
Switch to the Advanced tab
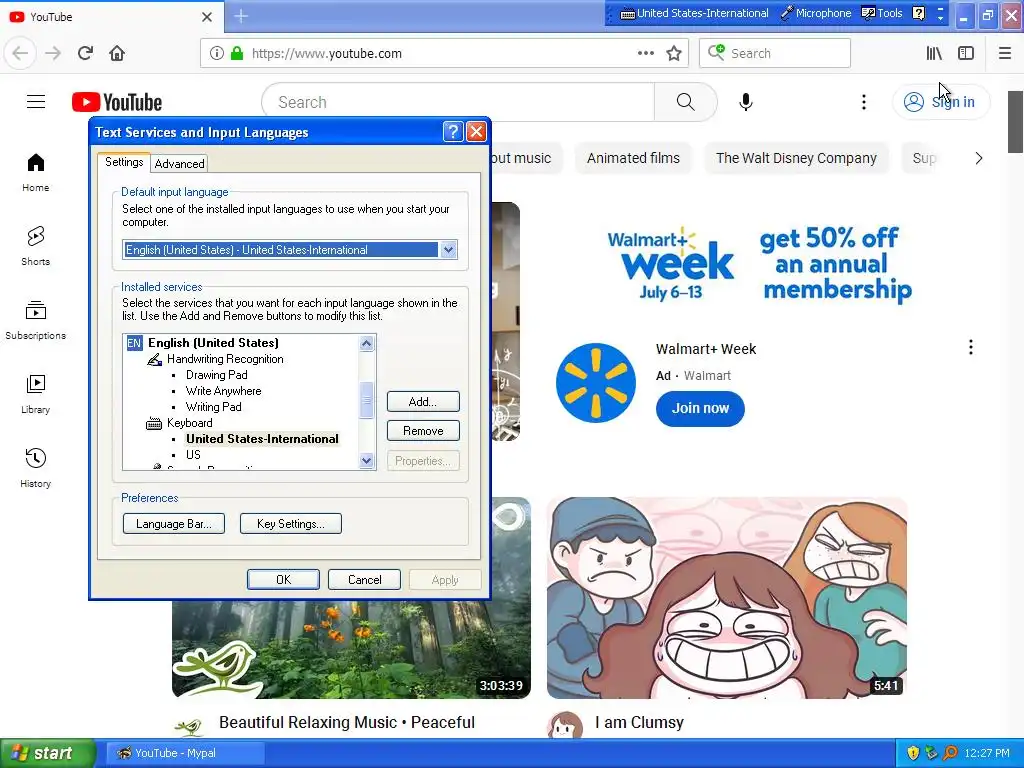click(180, 163)
